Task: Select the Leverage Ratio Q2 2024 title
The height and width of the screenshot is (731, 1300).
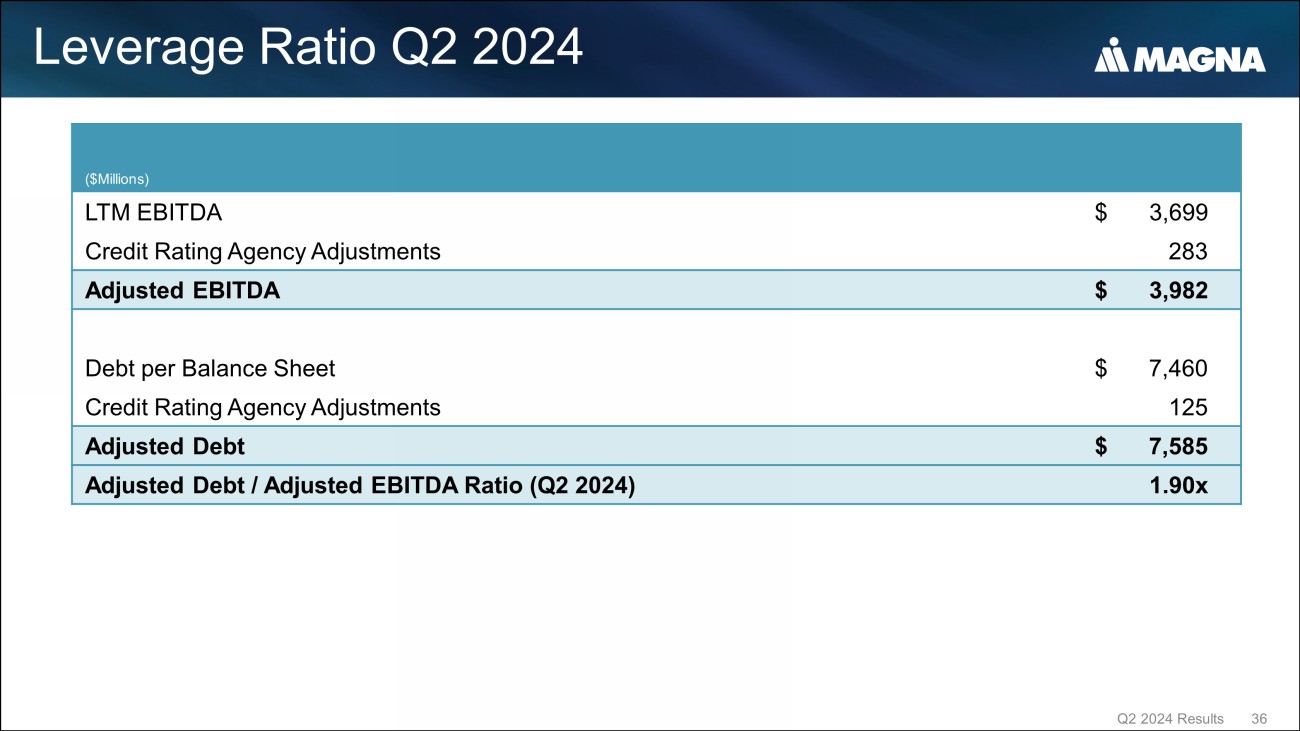Action: [x=308, y=48]
